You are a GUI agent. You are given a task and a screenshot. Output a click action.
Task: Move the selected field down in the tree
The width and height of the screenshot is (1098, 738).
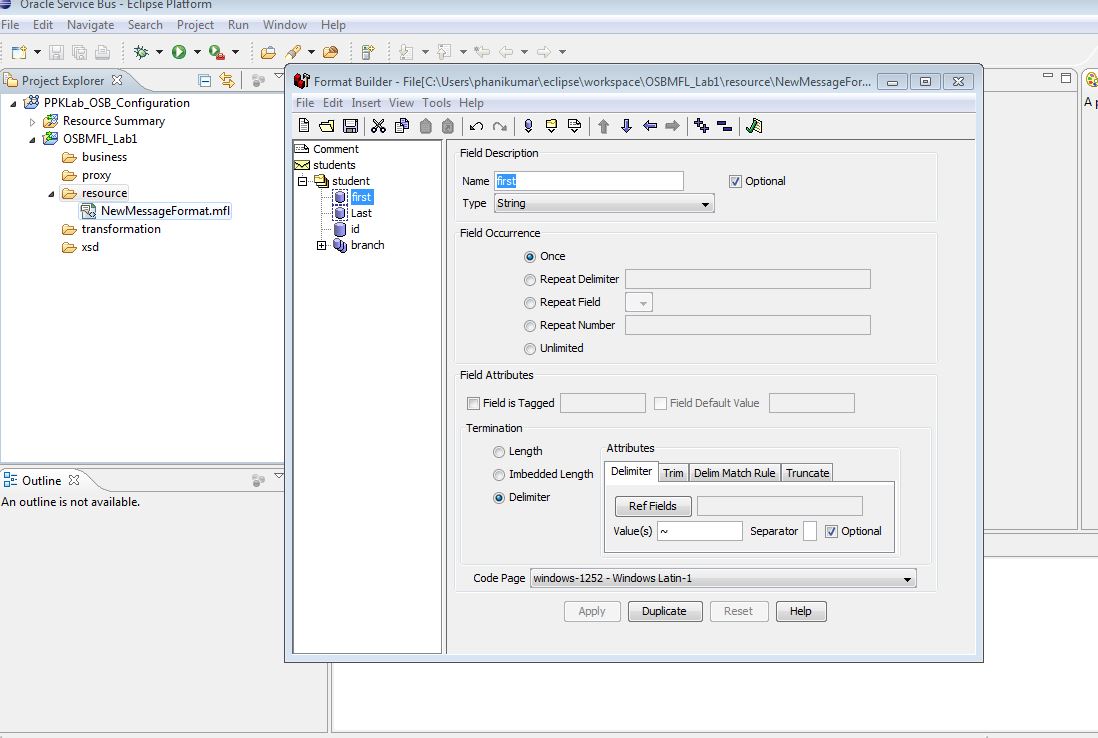click(x=626, y=125)
